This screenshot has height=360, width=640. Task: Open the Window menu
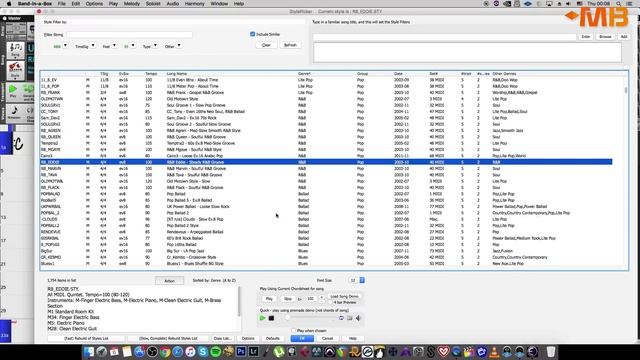point(219,4)
